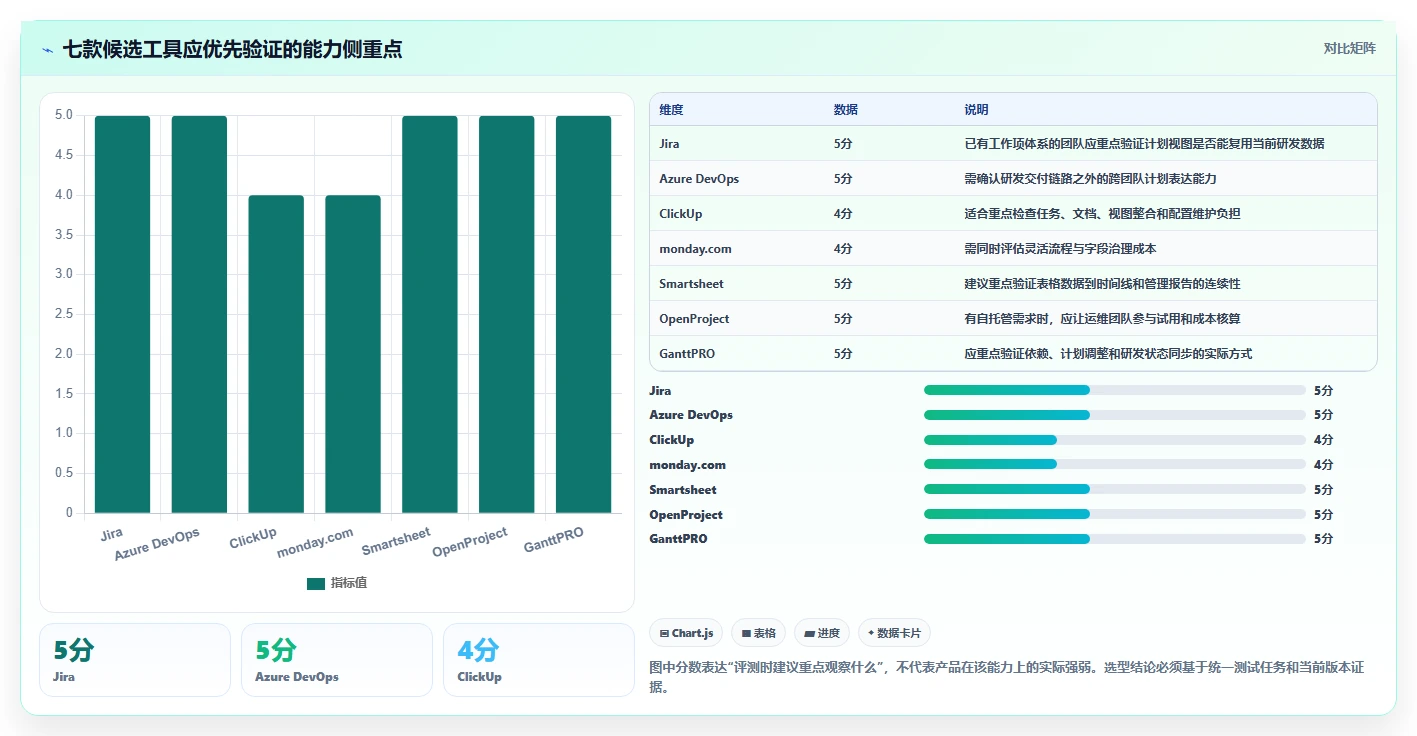Select the Chart.js tag chip
The image size is (1417, 736).
pos(686,633)
